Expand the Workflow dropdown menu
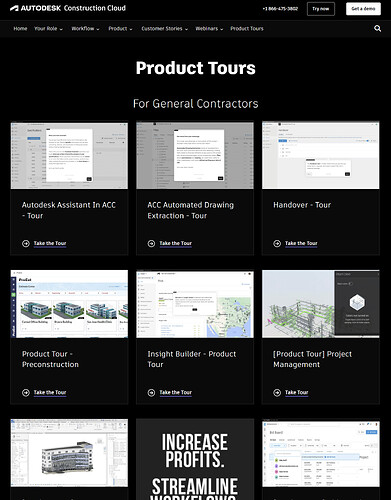Viewport: 391px width, 500px height. [x=85, y=29]
